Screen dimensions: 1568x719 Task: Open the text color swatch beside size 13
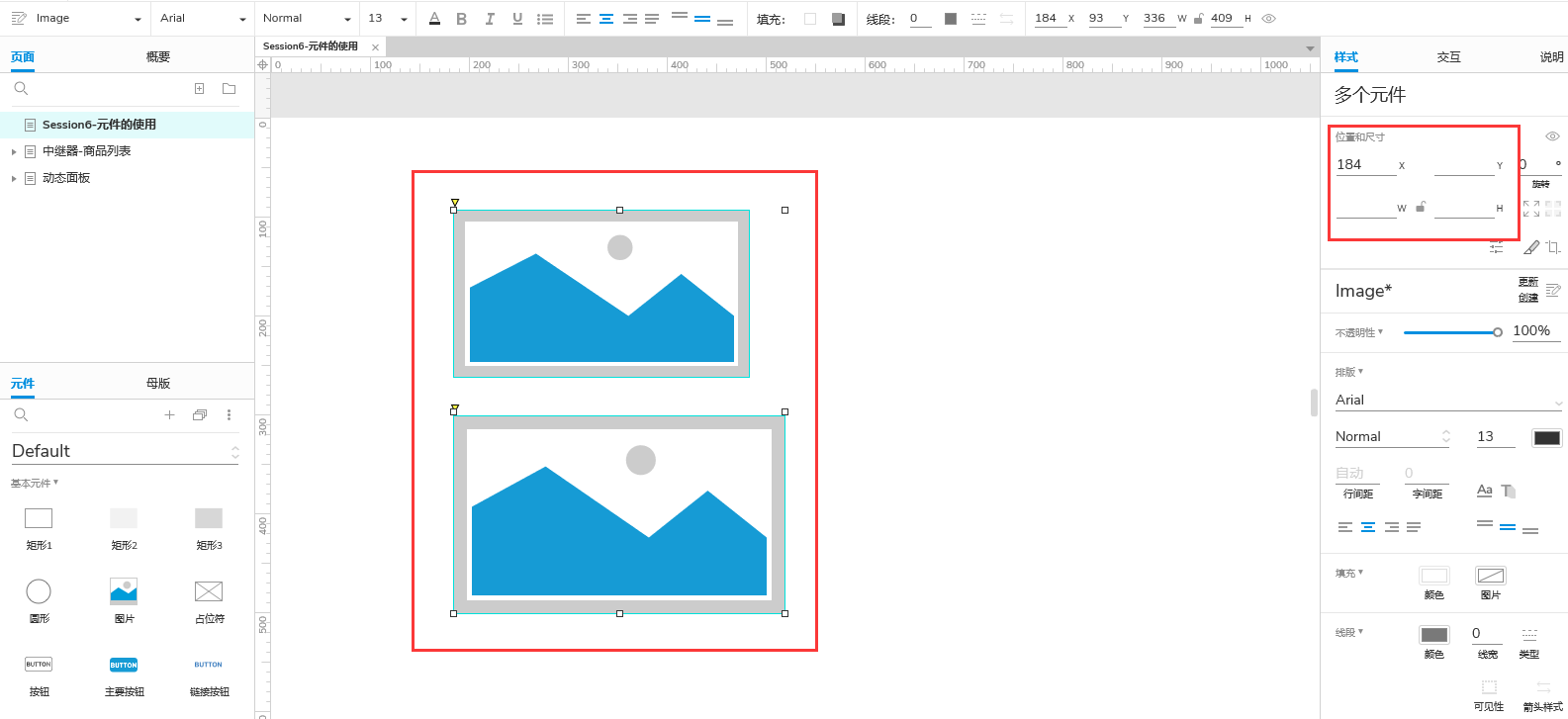[1547, 438]
